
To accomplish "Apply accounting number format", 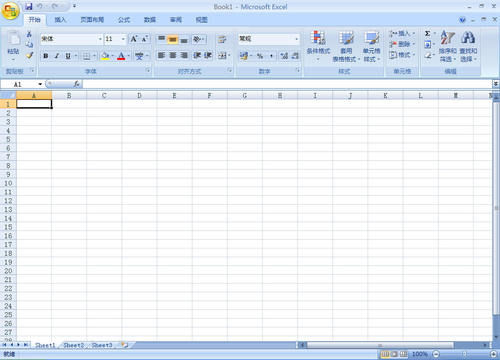I will [x=244, y=56].
